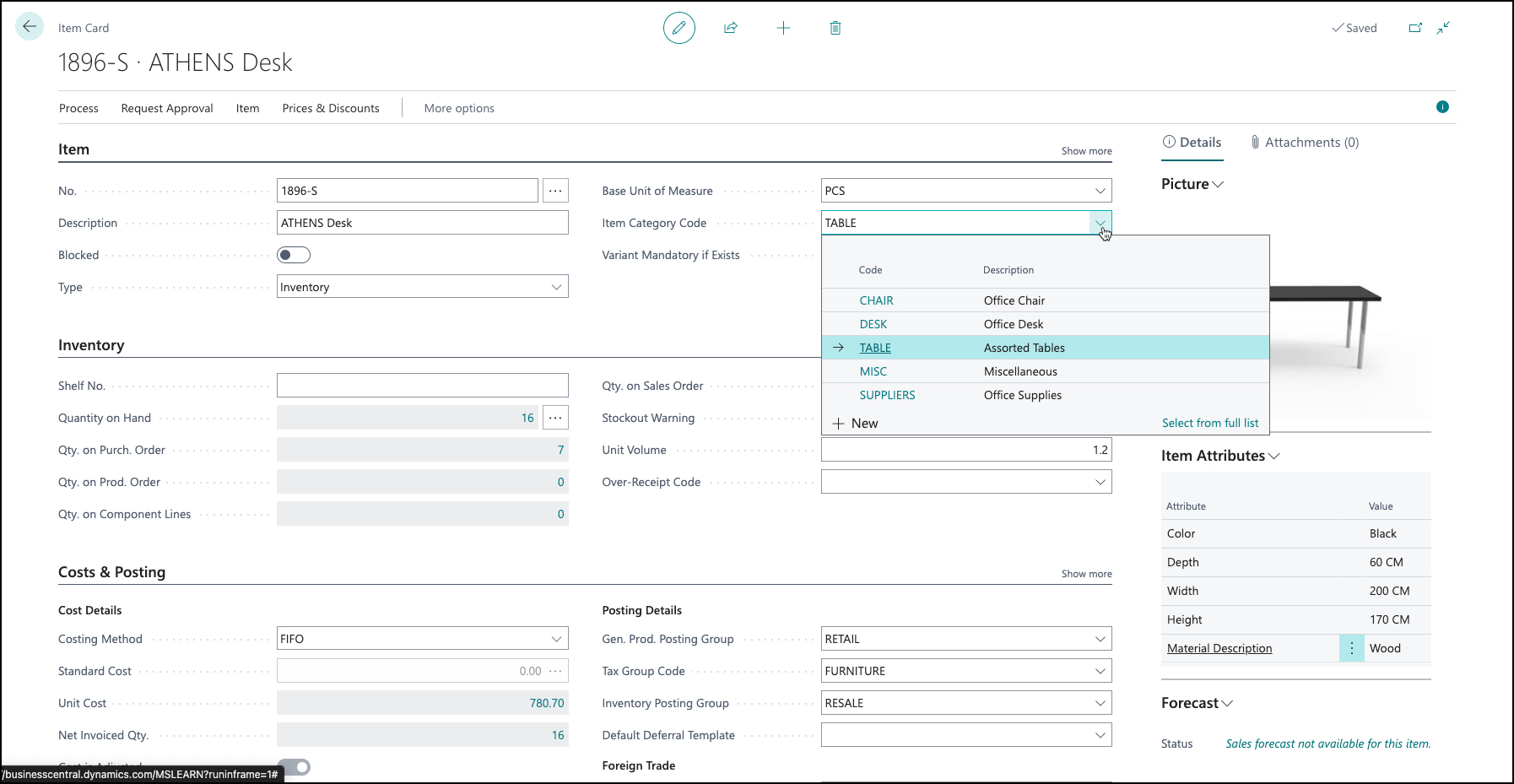The height and width of the screenshot is (784, 1514).
Task: Open the Unit Cost value 780.70
Action: point(547,703)
